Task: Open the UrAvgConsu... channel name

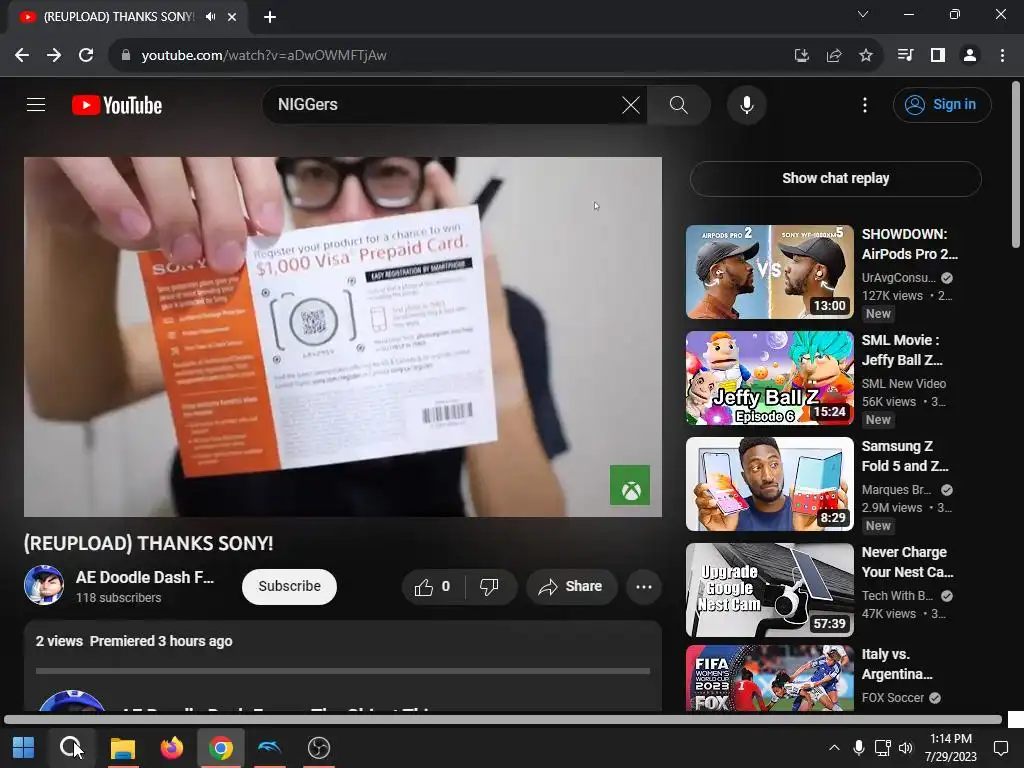Action: pos(899,278)
